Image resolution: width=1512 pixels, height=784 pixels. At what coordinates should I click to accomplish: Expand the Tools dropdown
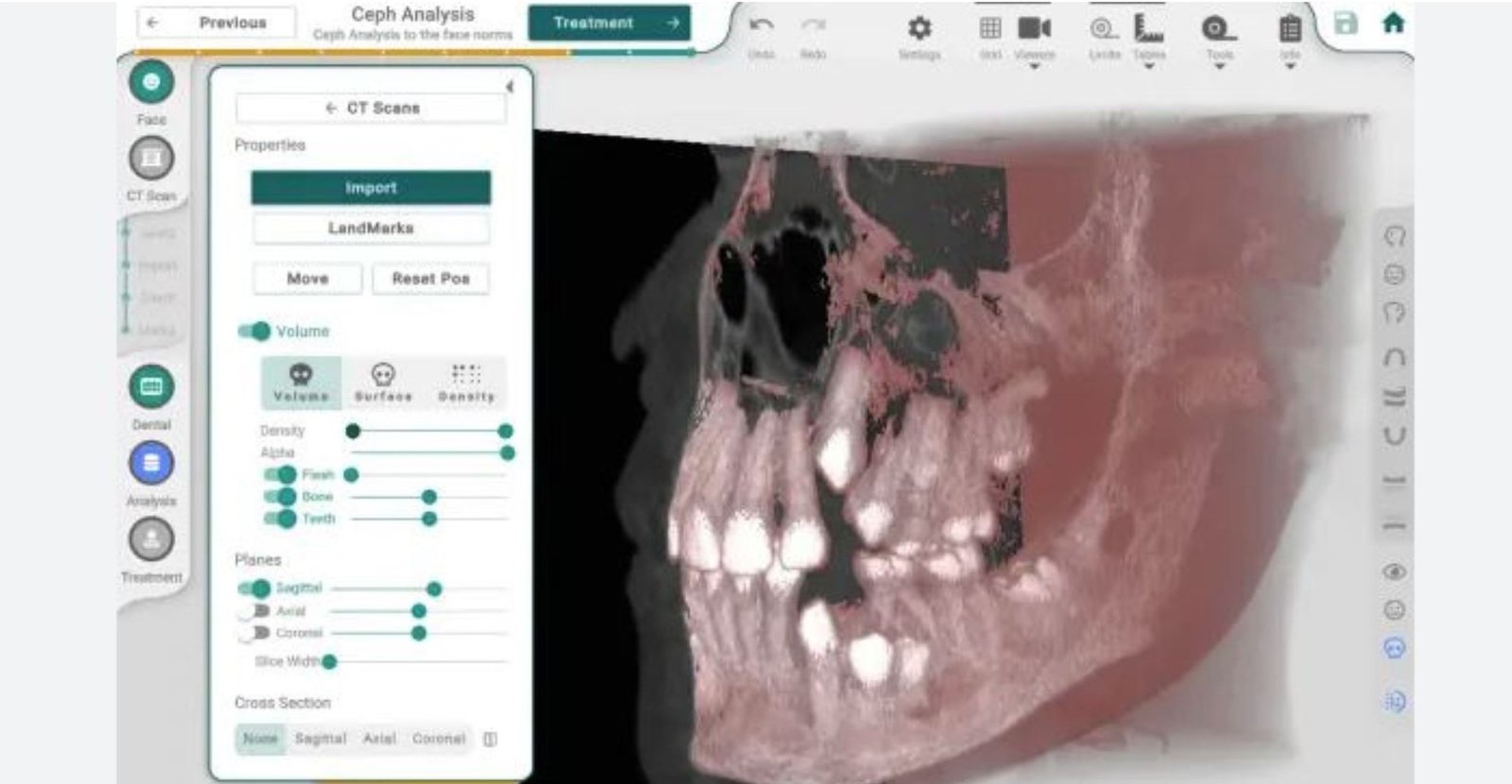1219,36
